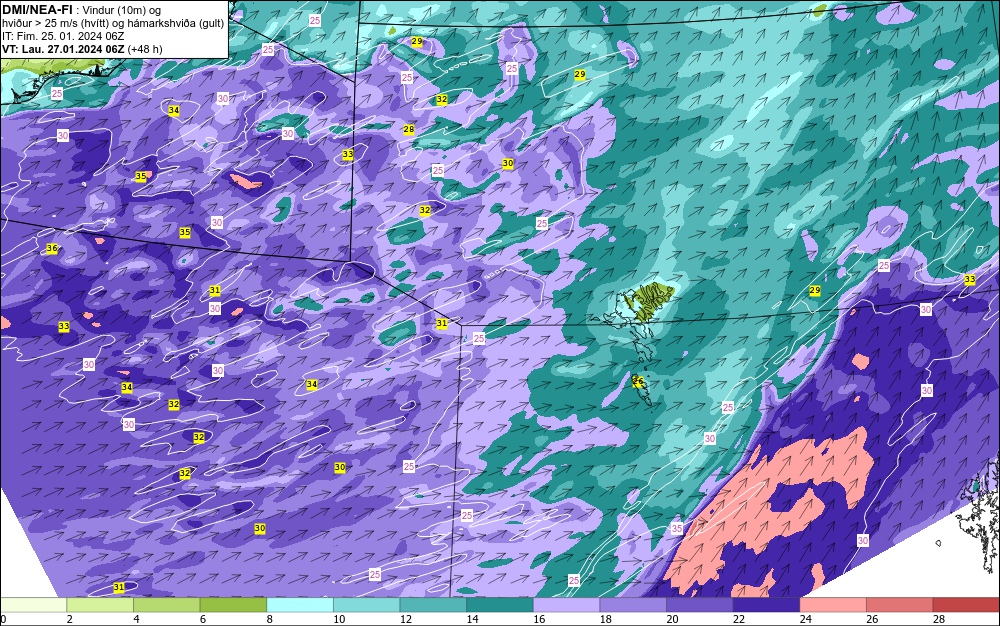Click the legend scale number 20
1000x626 pixels.
click(672, 619)
